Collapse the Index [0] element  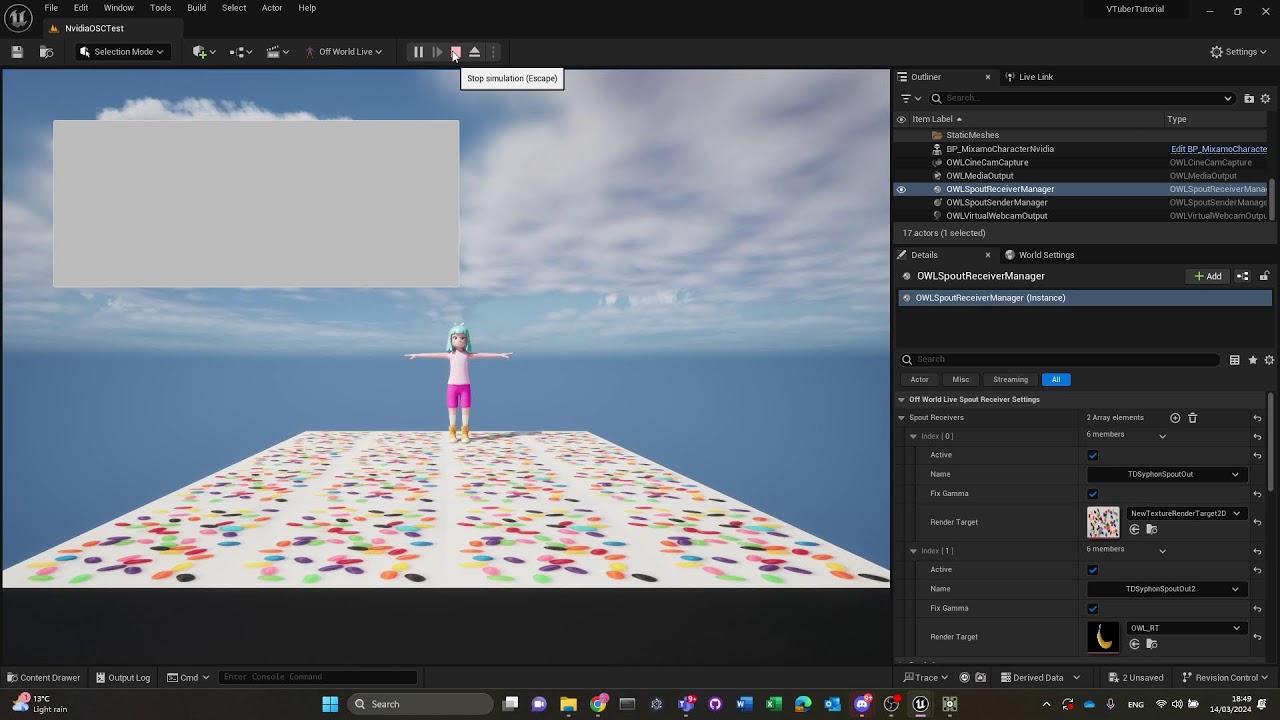(x=913, y=437)
